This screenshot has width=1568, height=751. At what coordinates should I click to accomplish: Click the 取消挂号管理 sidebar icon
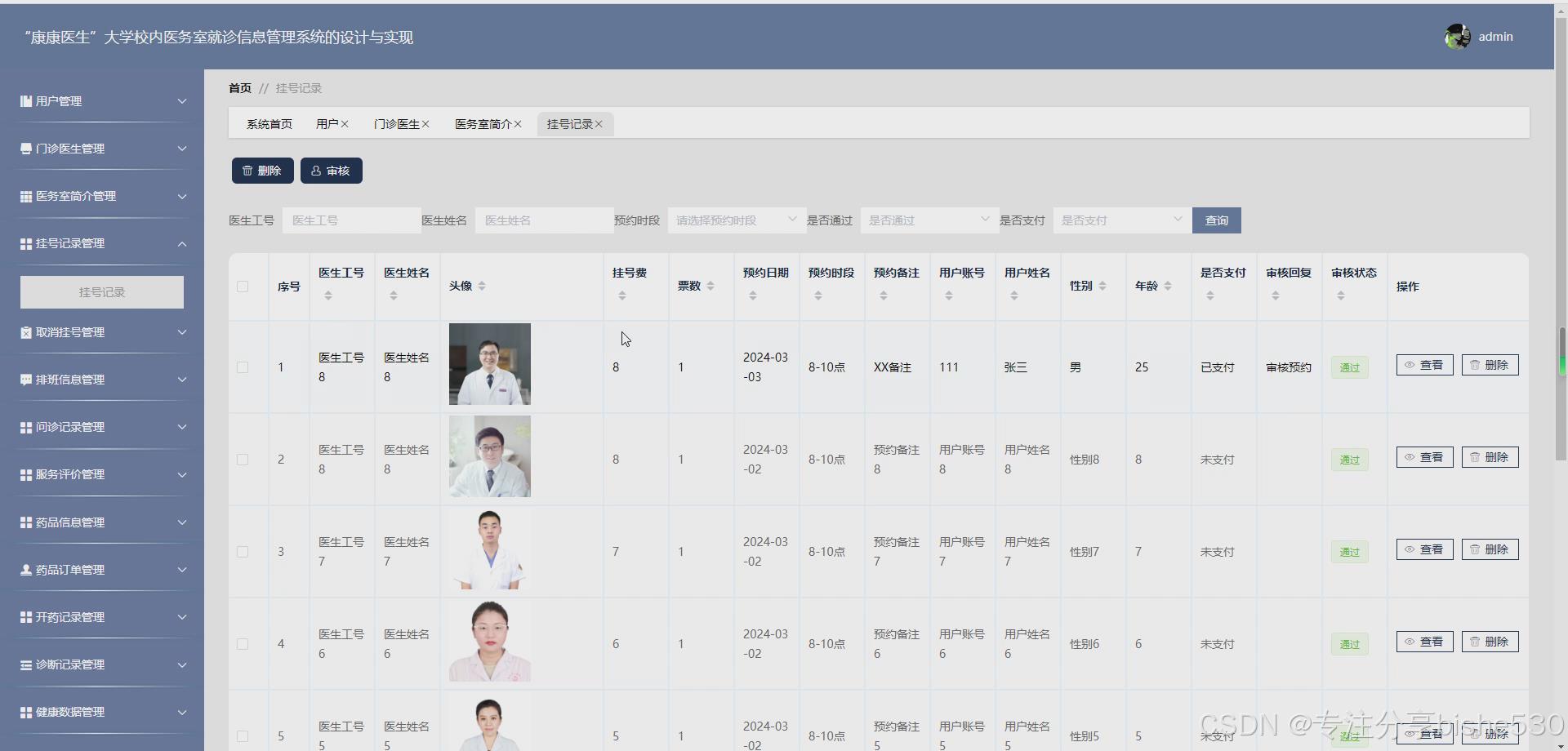coord(26,332)
